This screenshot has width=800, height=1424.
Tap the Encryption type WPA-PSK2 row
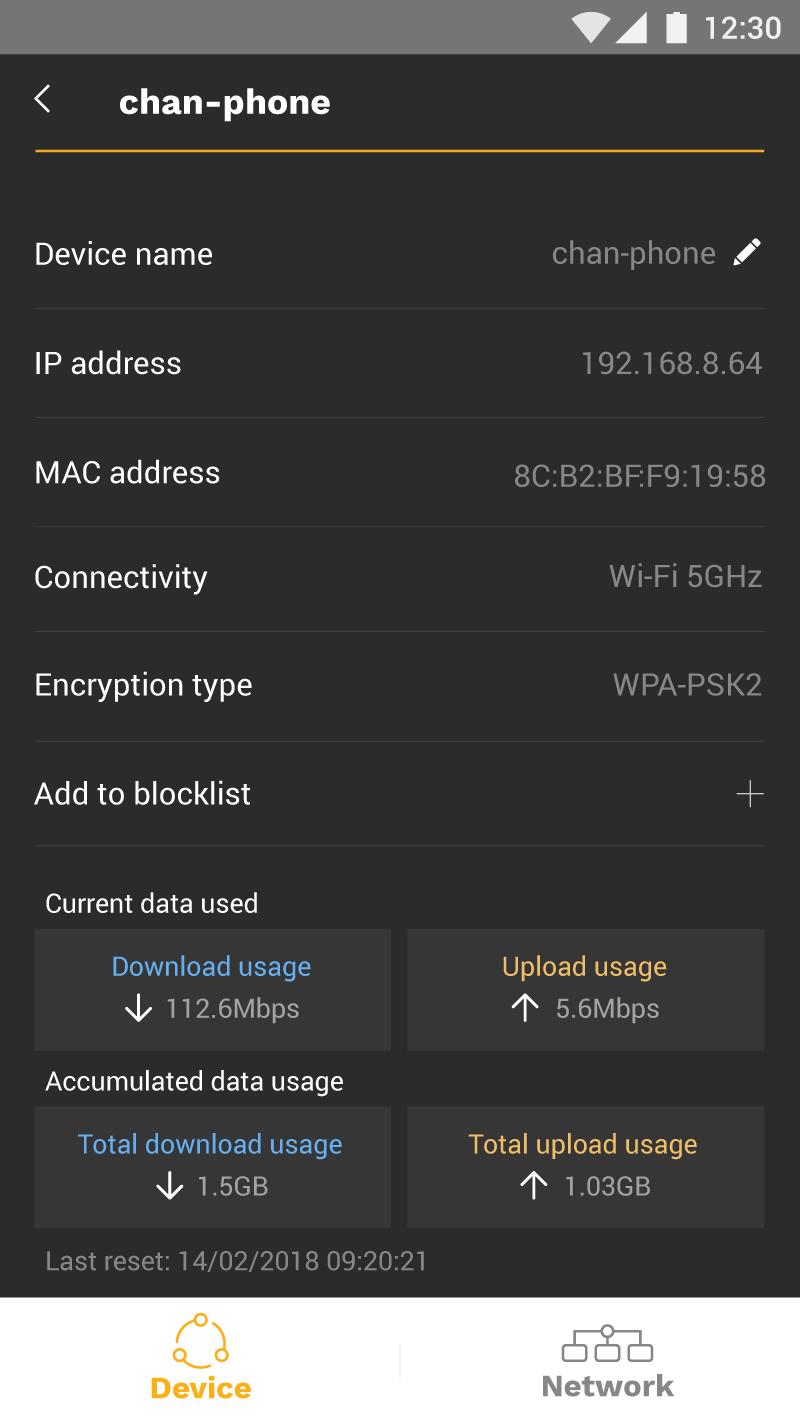[399, 686]
